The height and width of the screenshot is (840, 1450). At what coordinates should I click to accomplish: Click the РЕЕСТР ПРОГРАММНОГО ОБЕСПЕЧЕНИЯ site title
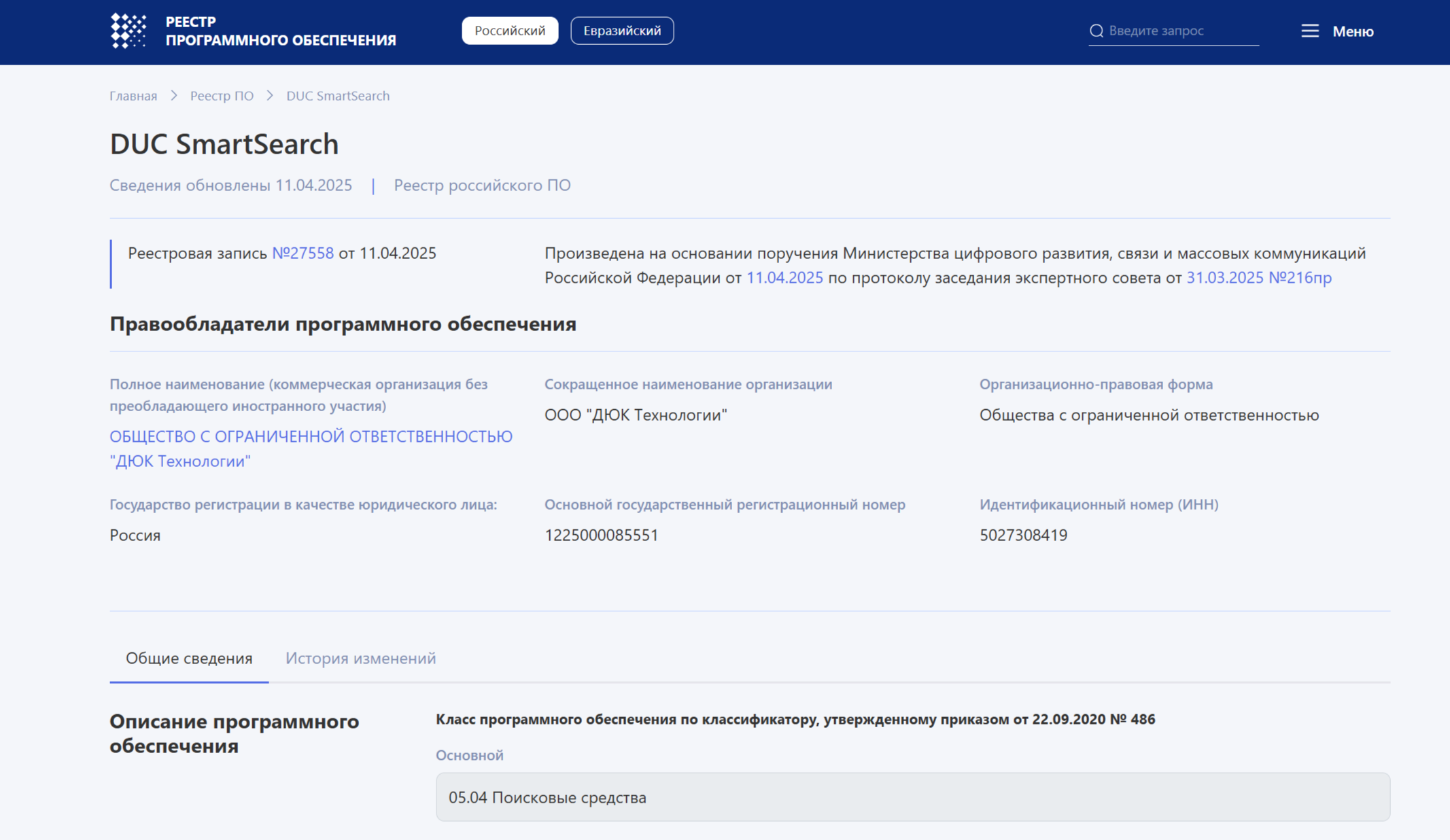(280, 31)
